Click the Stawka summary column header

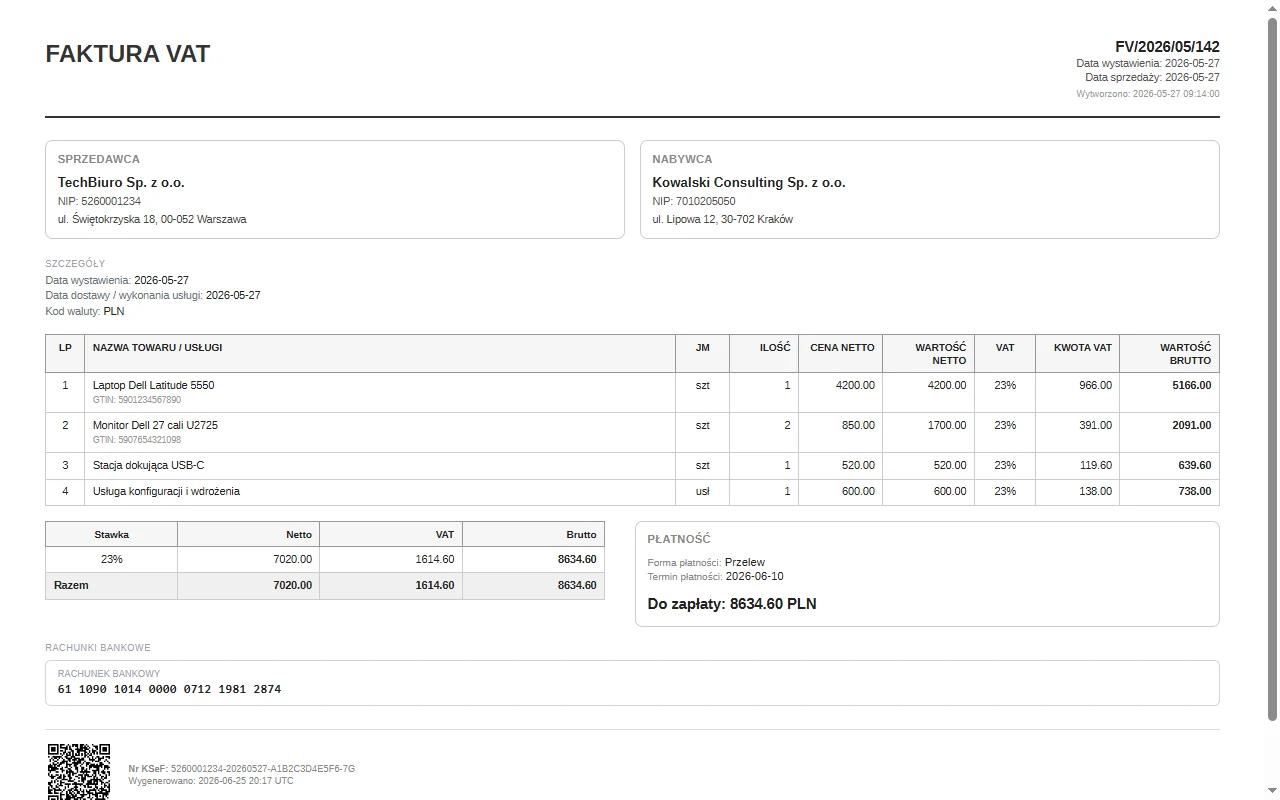[112, 534]
